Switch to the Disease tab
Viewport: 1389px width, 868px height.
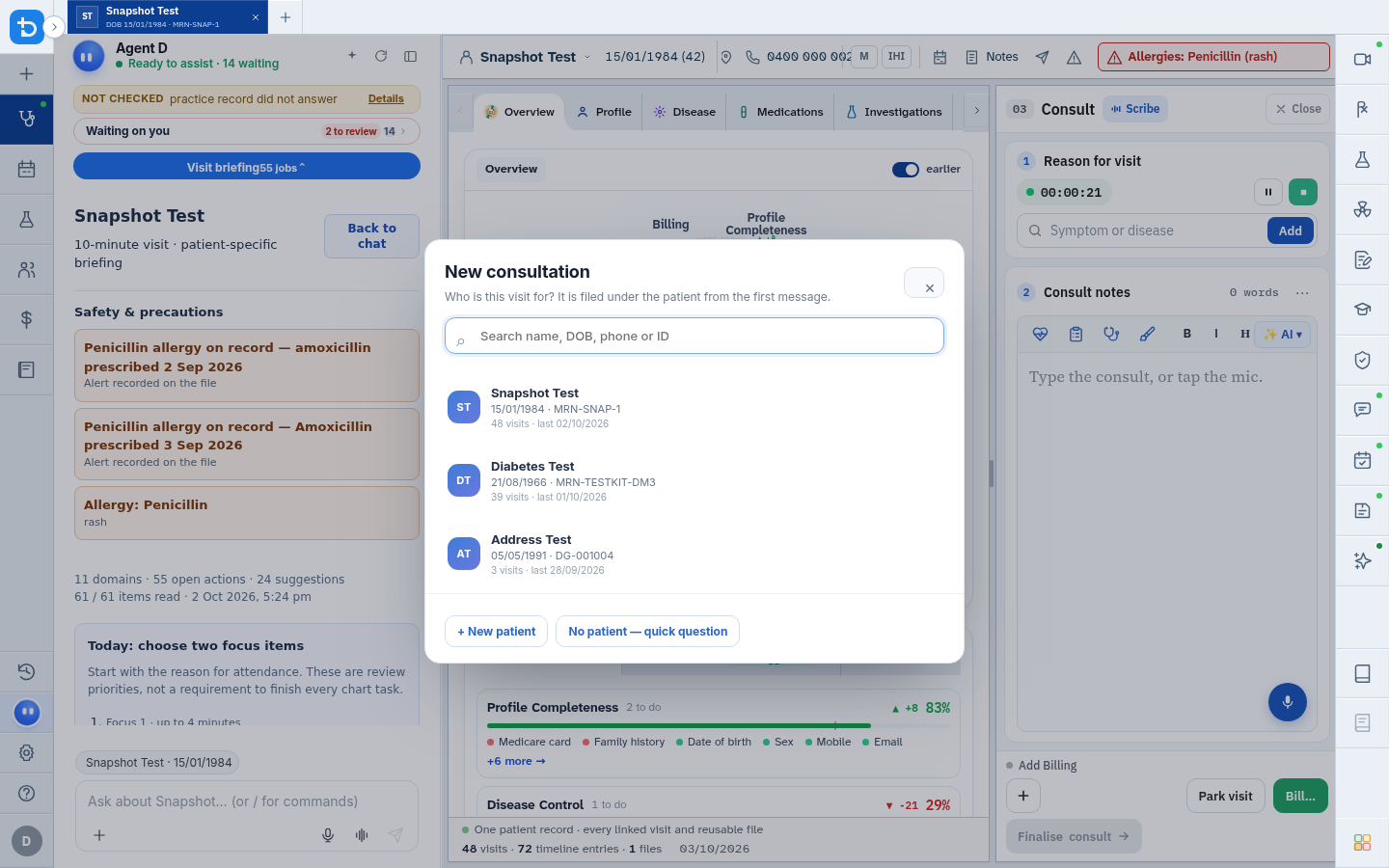(x=685, y=112)
